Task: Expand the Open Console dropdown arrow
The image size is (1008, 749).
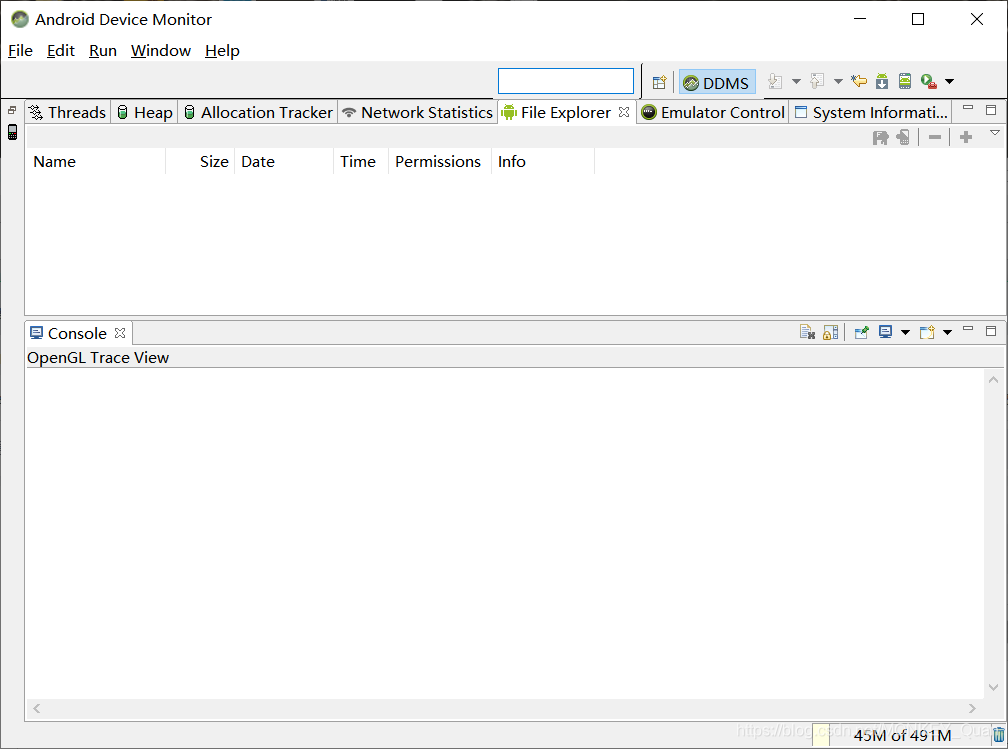Action: [x=947, y=332]
